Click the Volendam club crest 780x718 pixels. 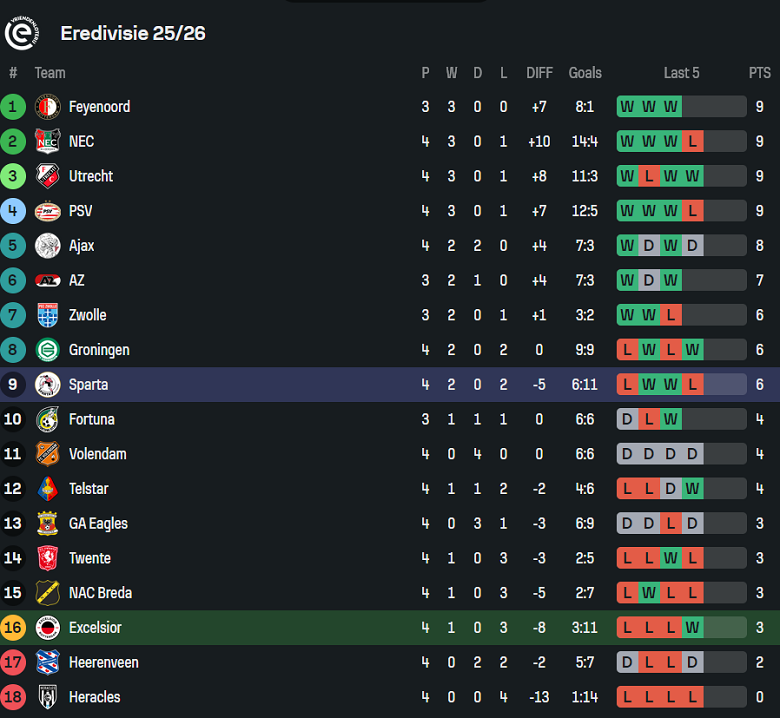pyautogui.click(x=47, y=454)
